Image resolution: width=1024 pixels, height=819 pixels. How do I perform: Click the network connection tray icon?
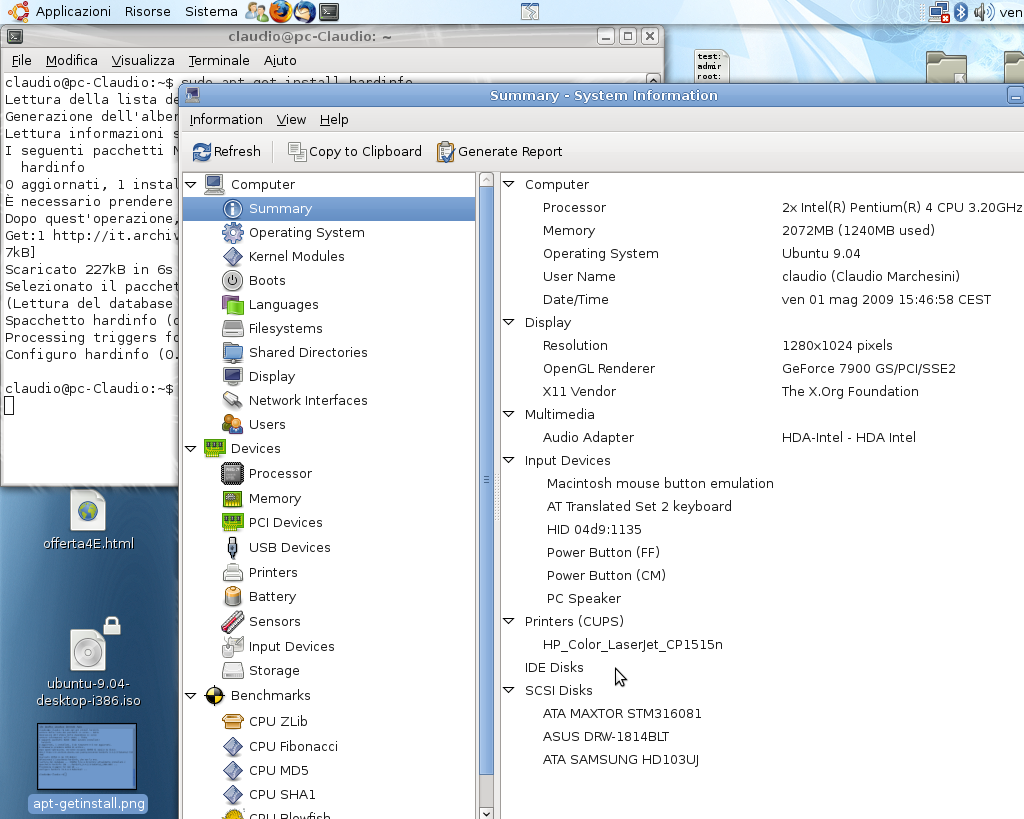(x=939, y=12)
